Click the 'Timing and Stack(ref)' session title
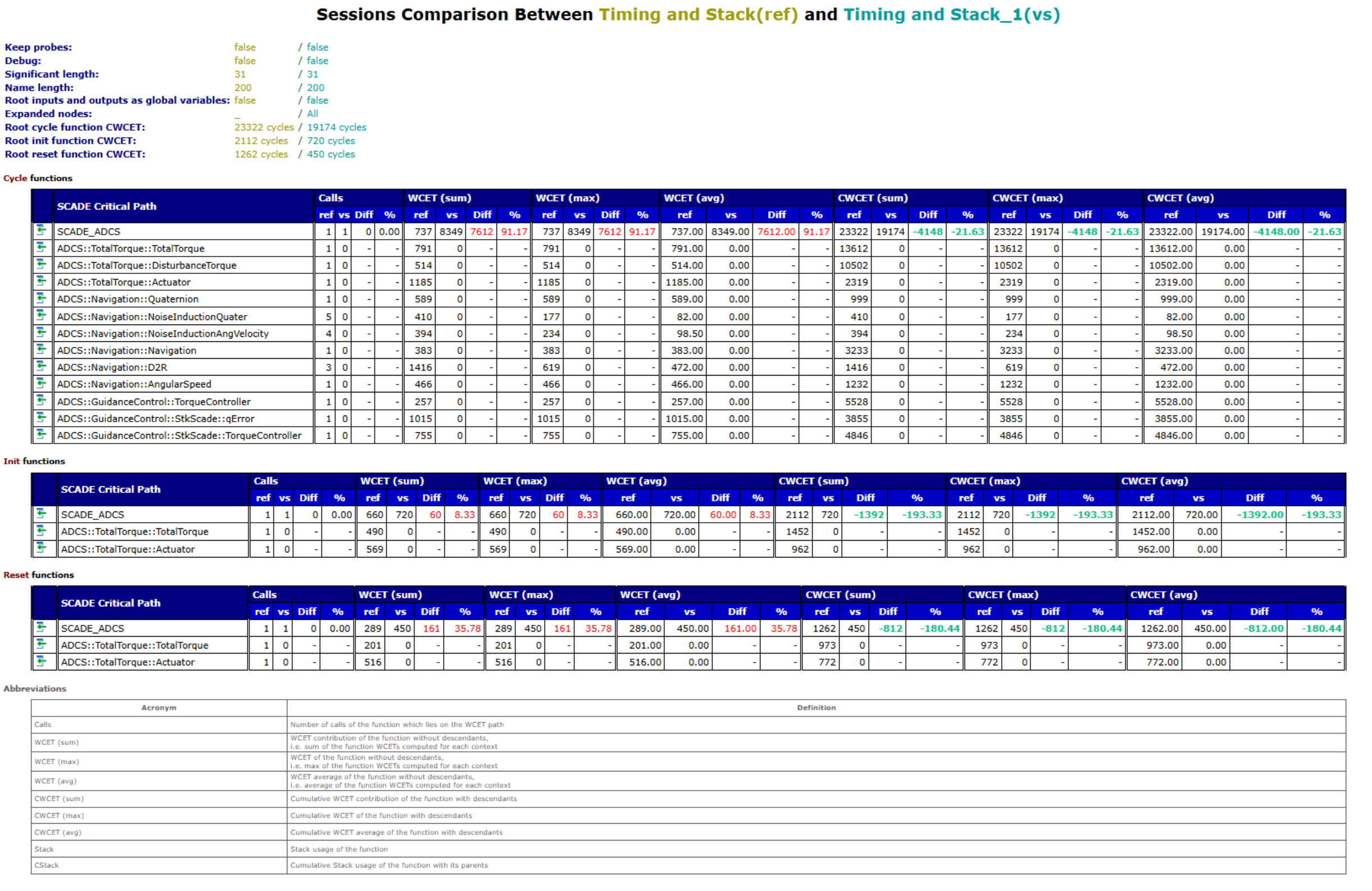Screen dimensions: 1372x891 [698, 15]
